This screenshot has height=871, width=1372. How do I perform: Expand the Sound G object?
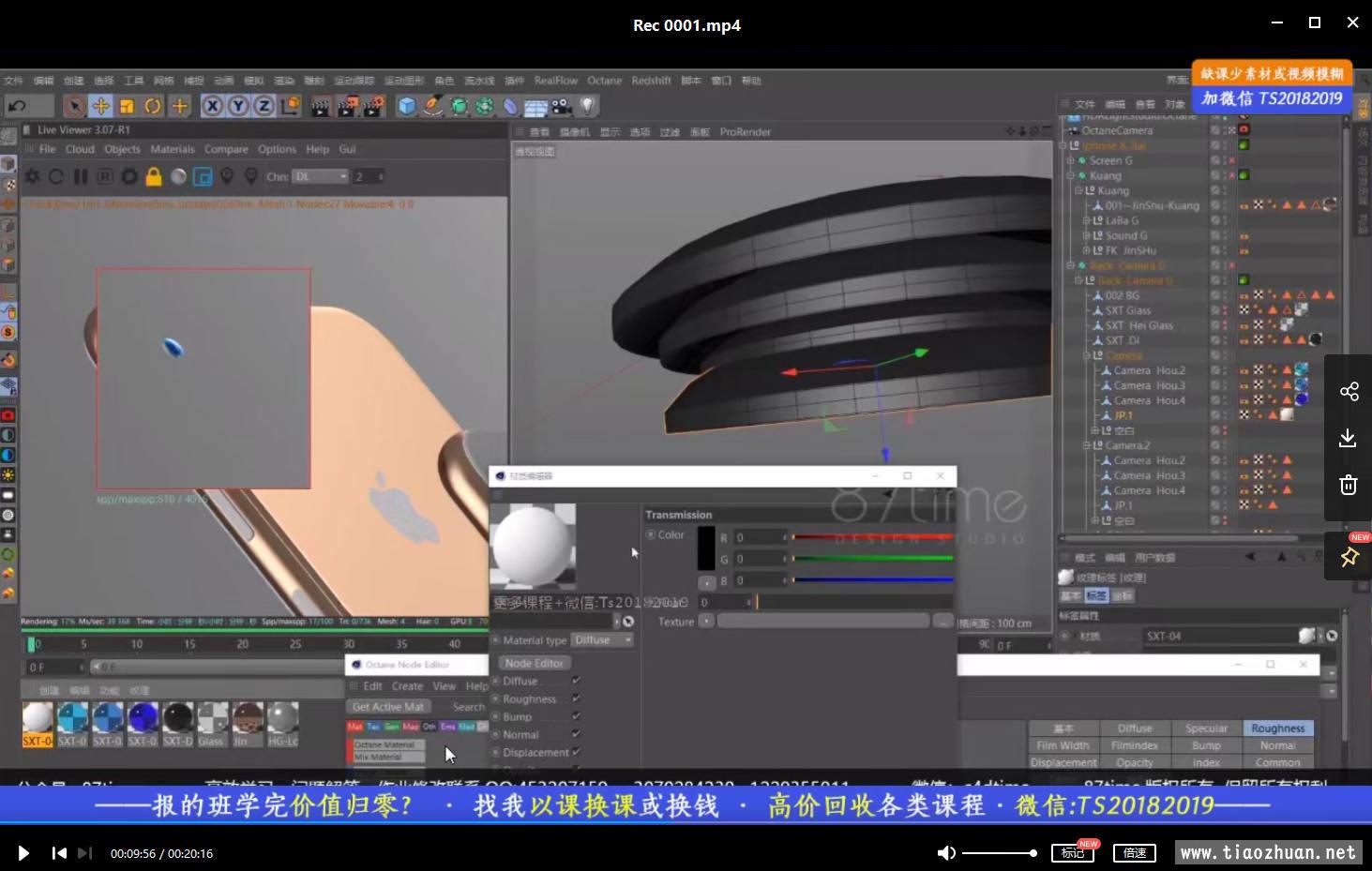[x=1086, y=235]
